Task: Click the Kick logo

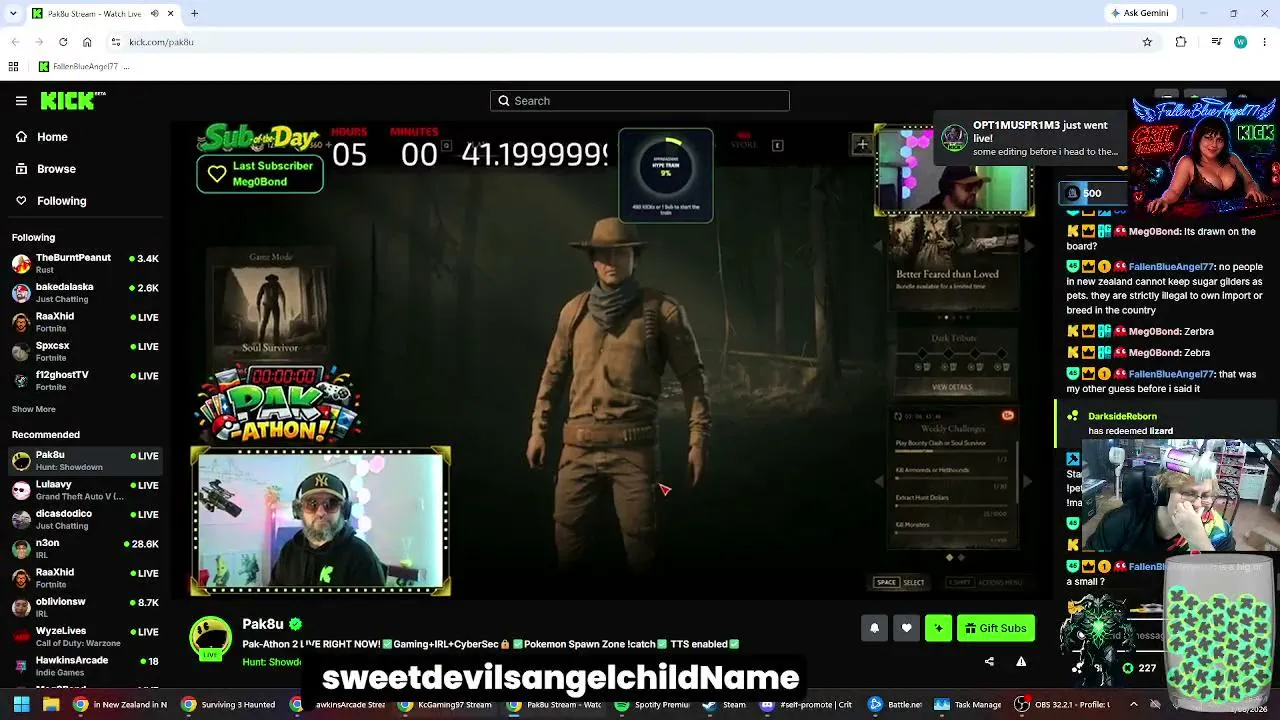Action: [72, 100]
